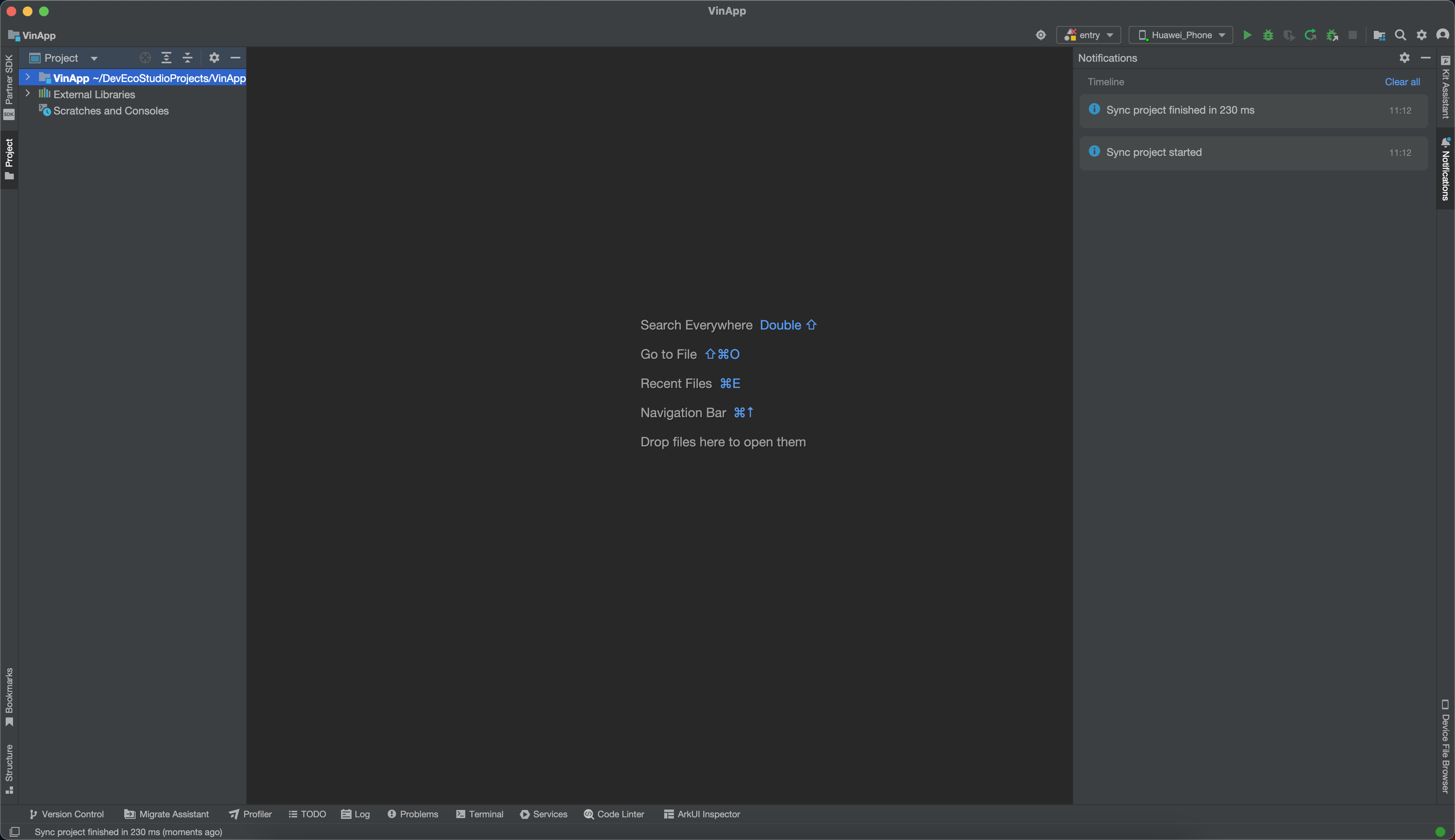This screenshot has height=840, width=1455.
Task: Toggle the Notifications tool window stripe
Action: 1445,170
